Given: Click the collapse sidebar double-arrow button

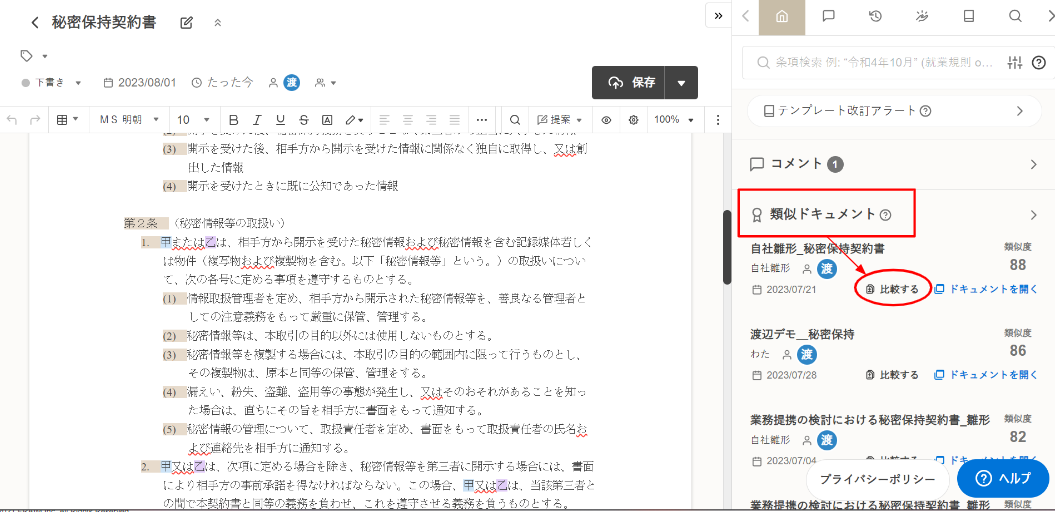Looking at the screenshot, I should tap(717, 16).
